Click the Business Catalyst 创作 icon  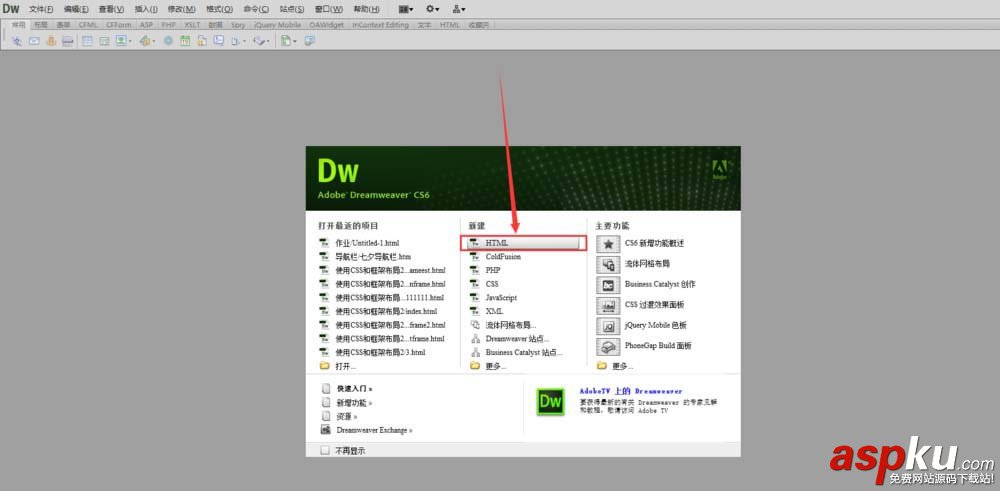coord(608,284)
